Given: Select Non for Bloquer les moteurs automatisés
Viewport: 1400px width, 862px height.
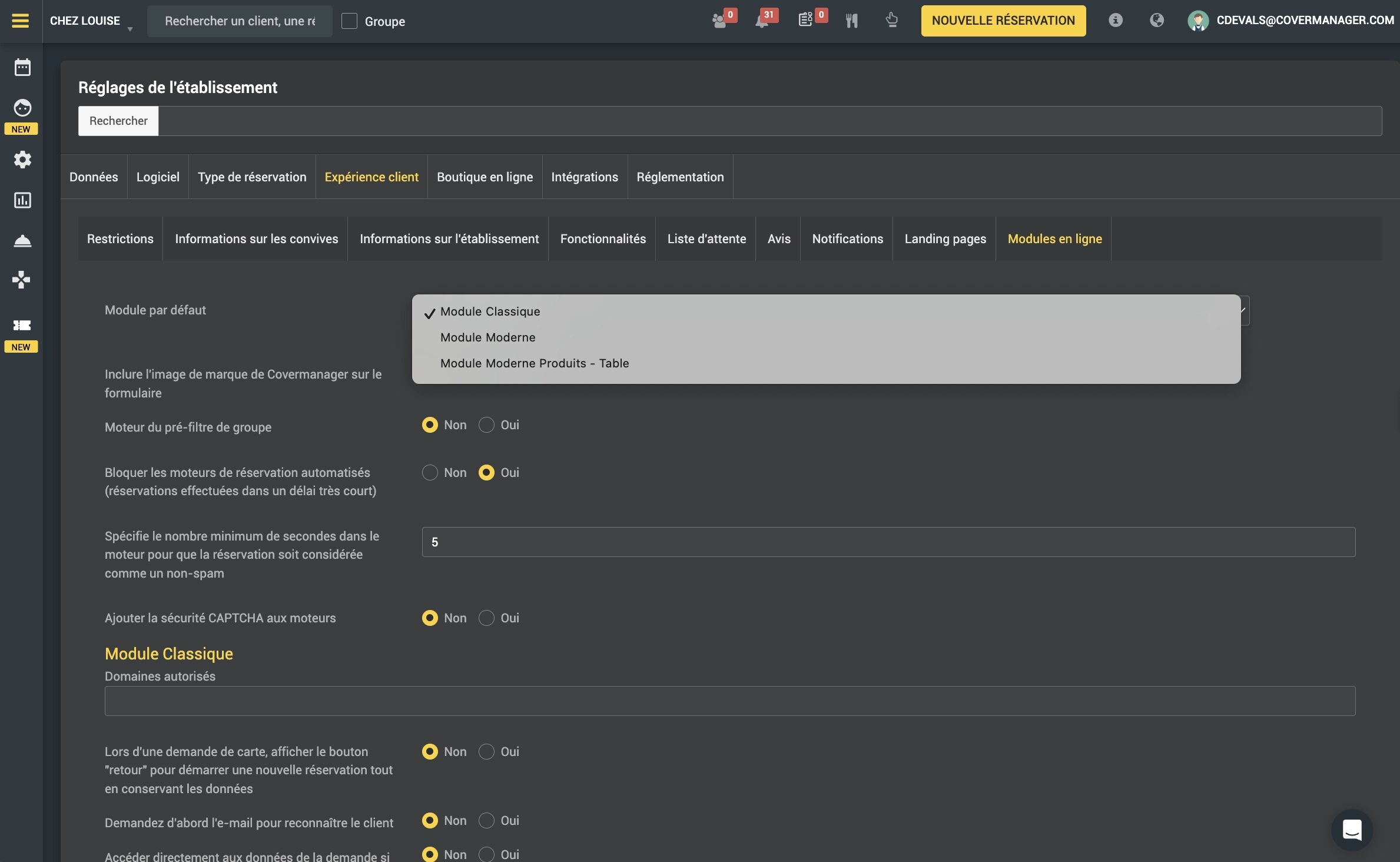Looking at the screenshot, I should (x=430, y=473).
